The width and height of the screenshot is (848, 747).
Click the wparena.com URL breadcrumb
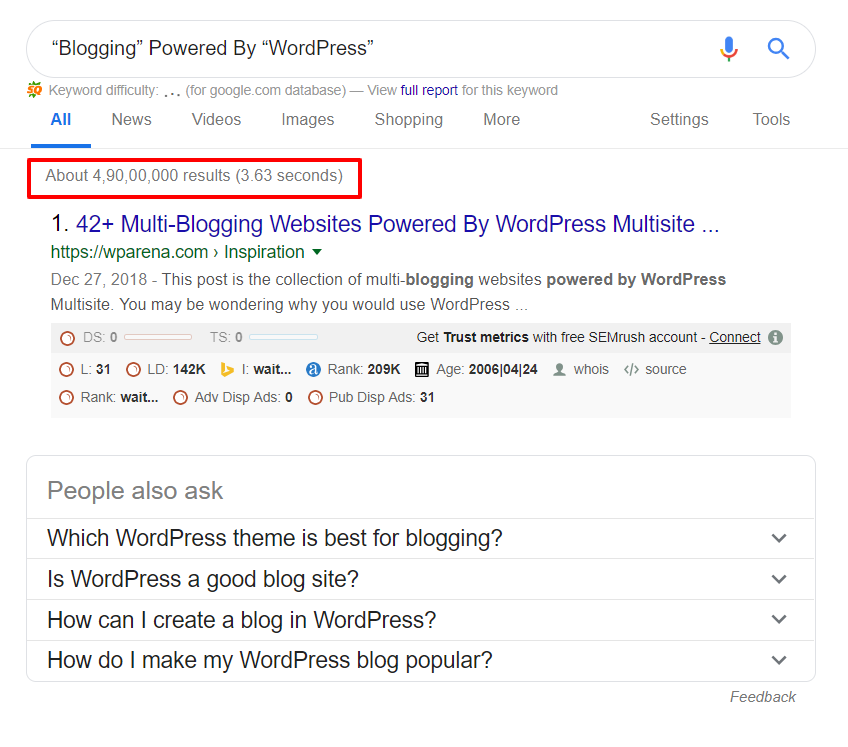177,252
